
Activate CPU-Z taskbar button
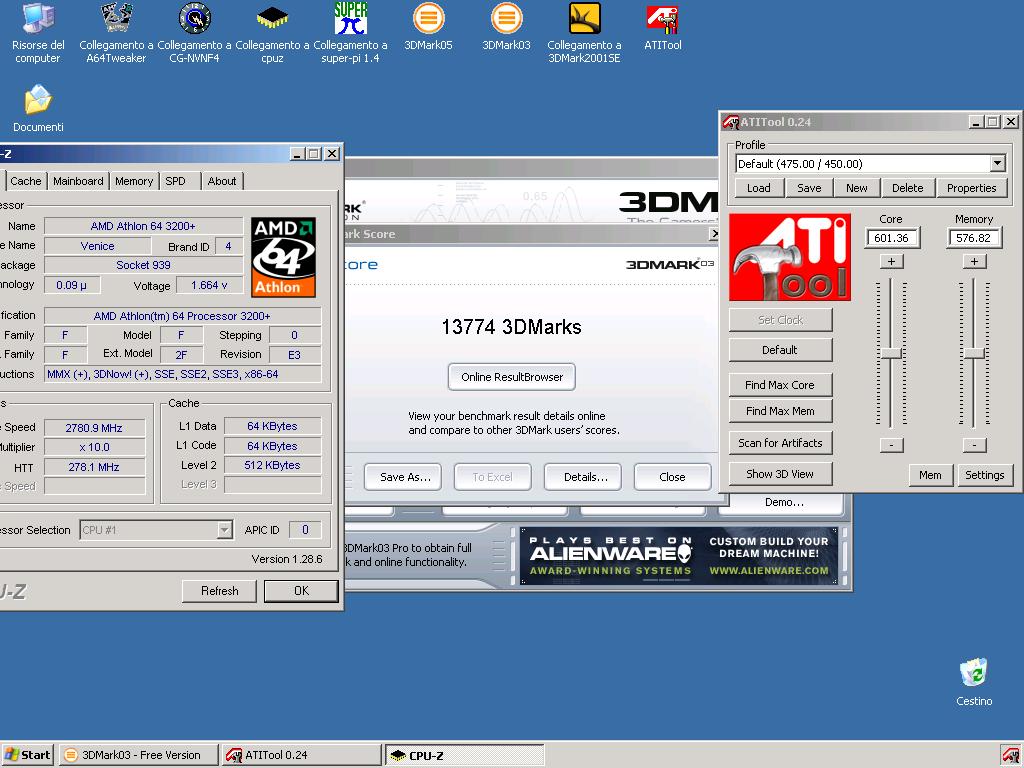[464, 755]
